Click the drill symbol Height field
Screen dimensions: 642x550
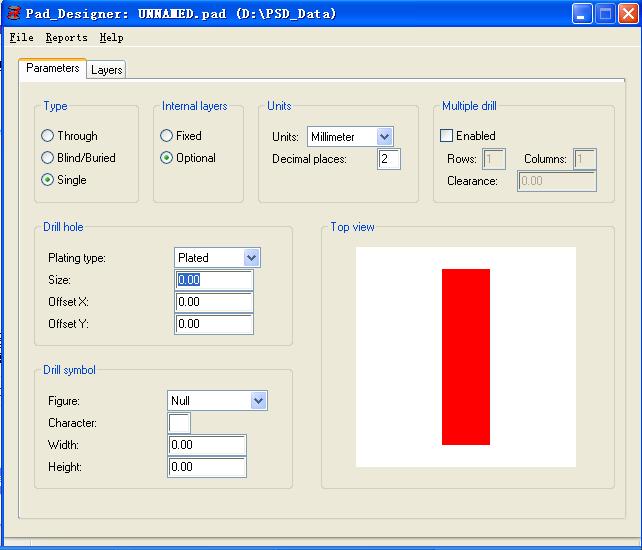coord(207,467)
